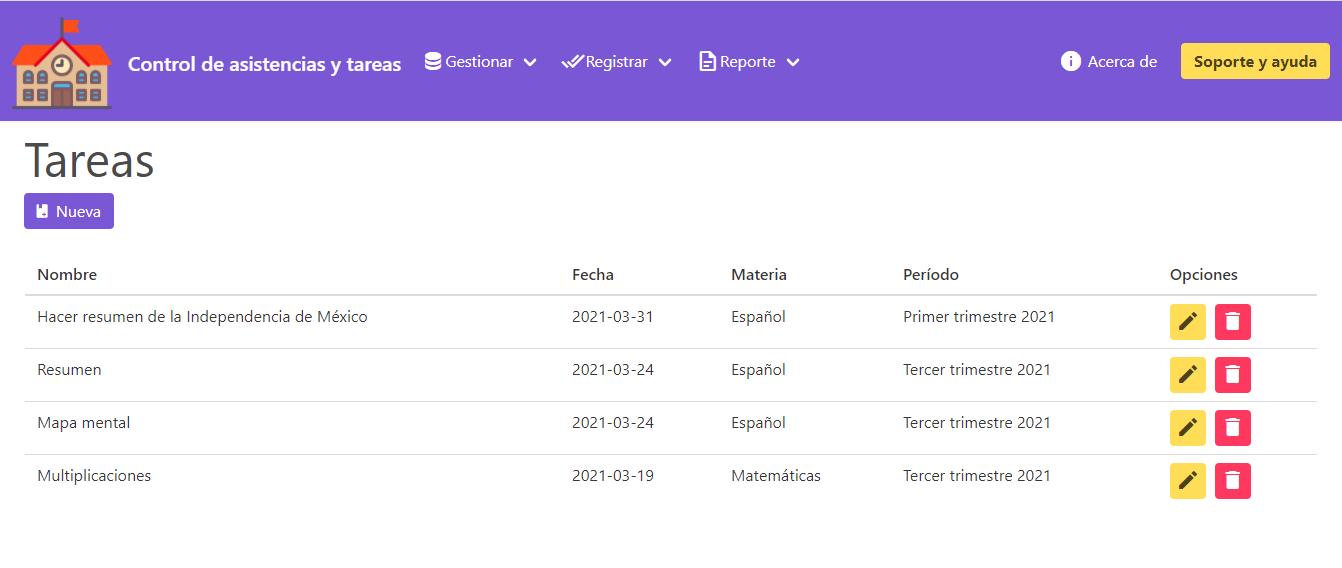Viewport: 1342px width, 568px height.
Task: Delete the Hacer resumen de la Independencia task
Action: 1233,321
